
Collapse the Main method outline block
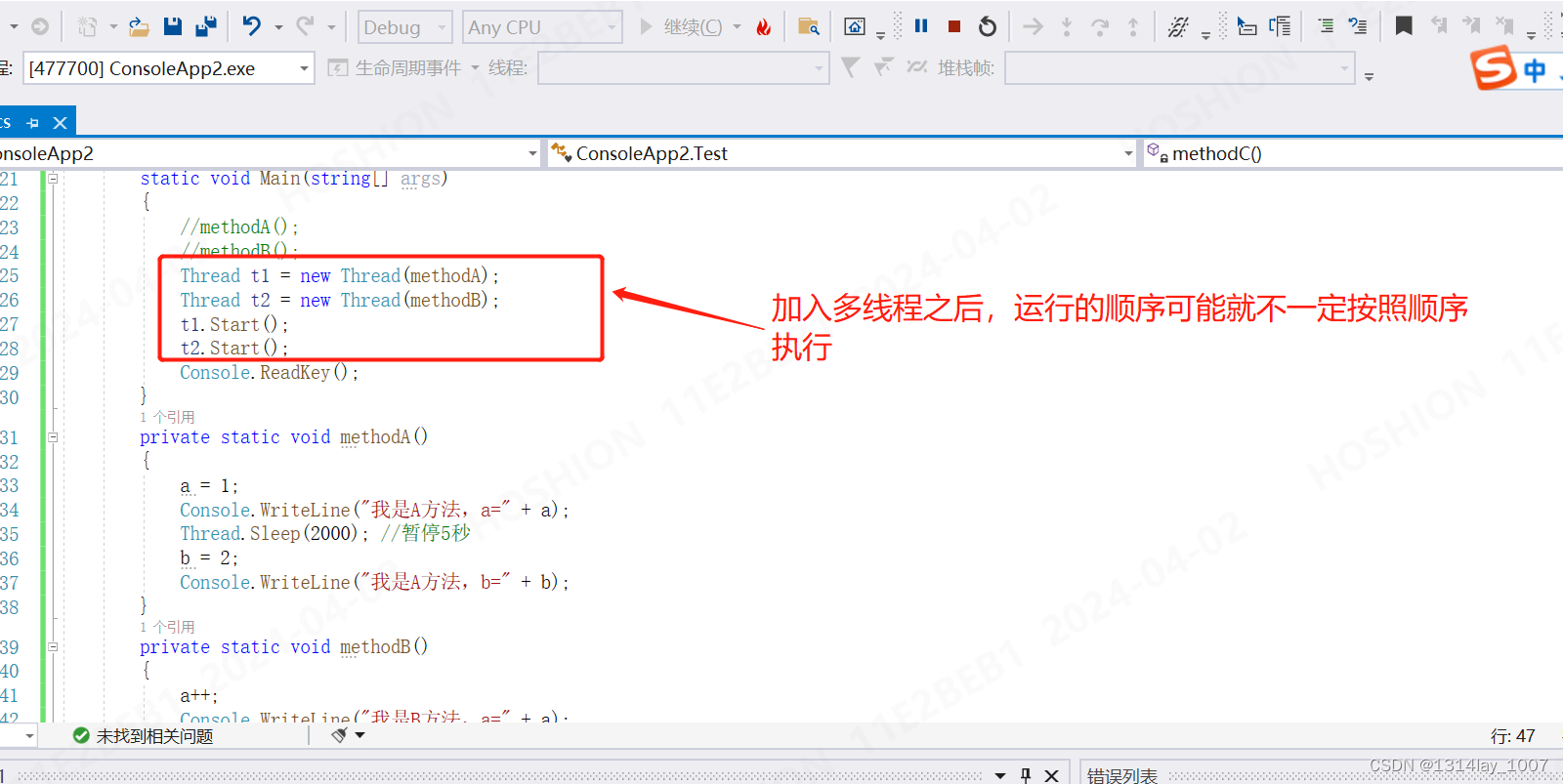point(53,178)
